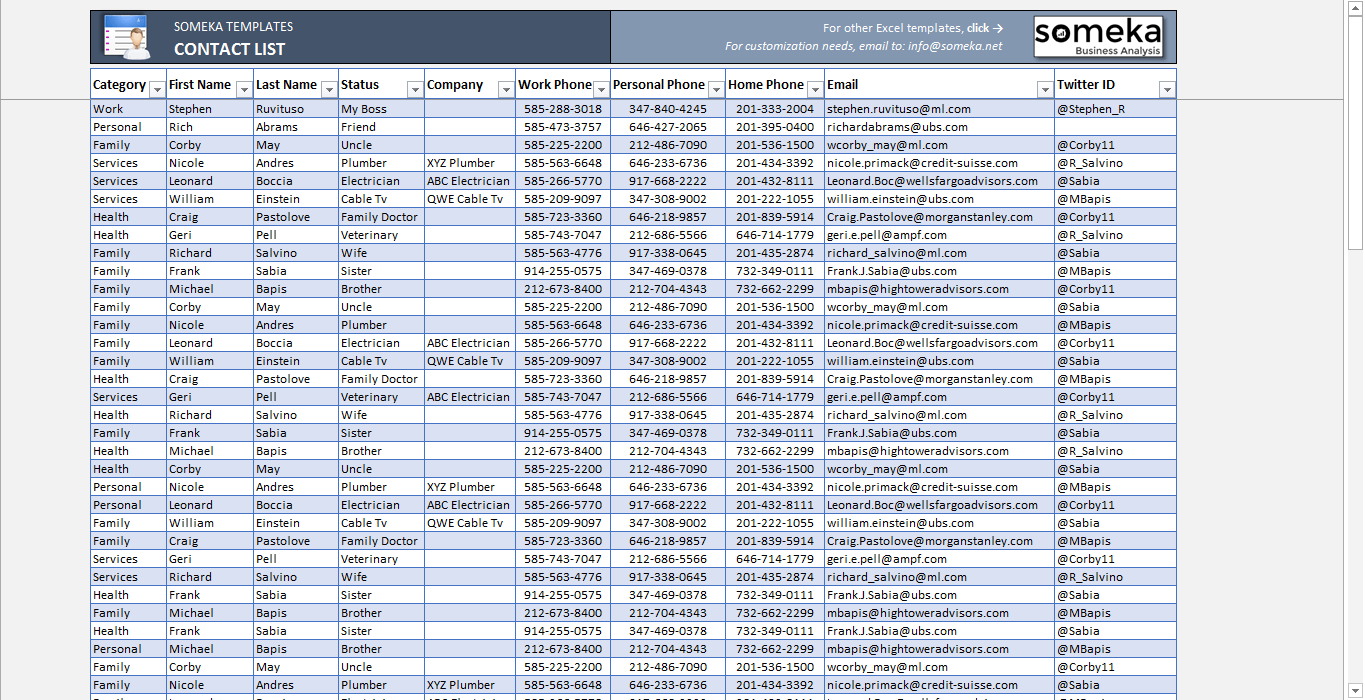The image size is (1365, 700).
Task: Open the Work Phone filter dropdown
Action: [600, 88]
